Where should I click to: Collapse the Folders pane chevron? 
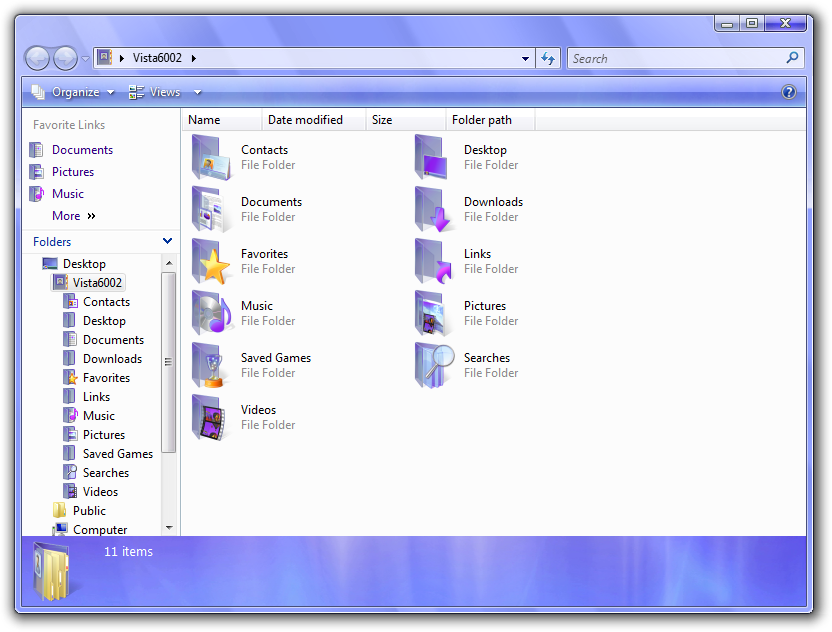click(x=167, y=241)
